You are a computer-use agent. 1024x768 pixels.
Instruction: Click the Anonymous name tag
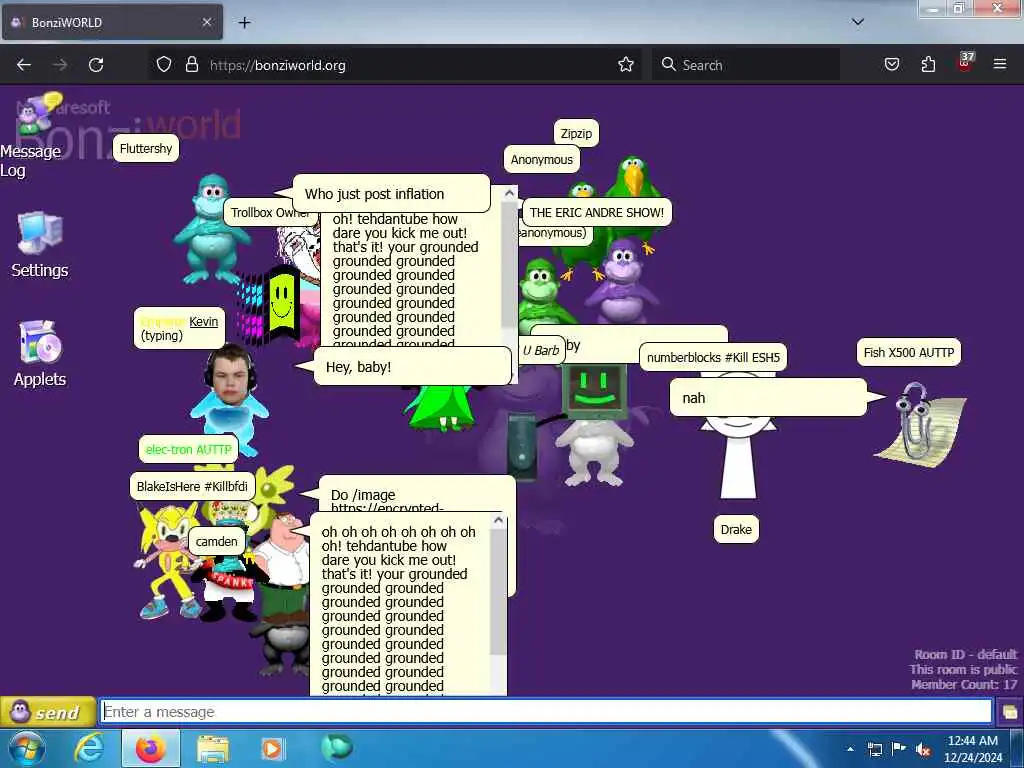pos(541,159)
